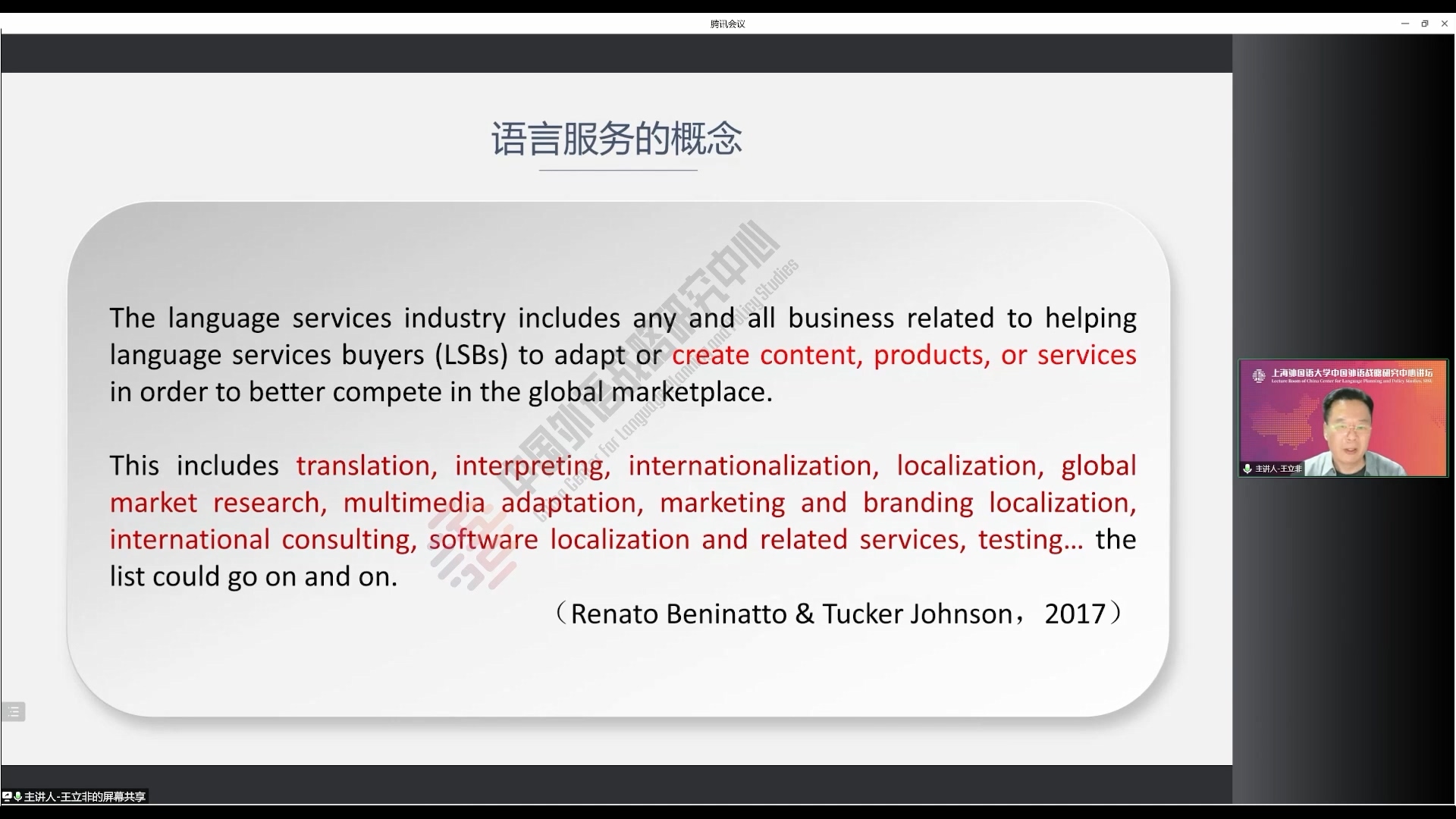
Task: Click the slide heading 语言服务的概念
Action: 617,139
